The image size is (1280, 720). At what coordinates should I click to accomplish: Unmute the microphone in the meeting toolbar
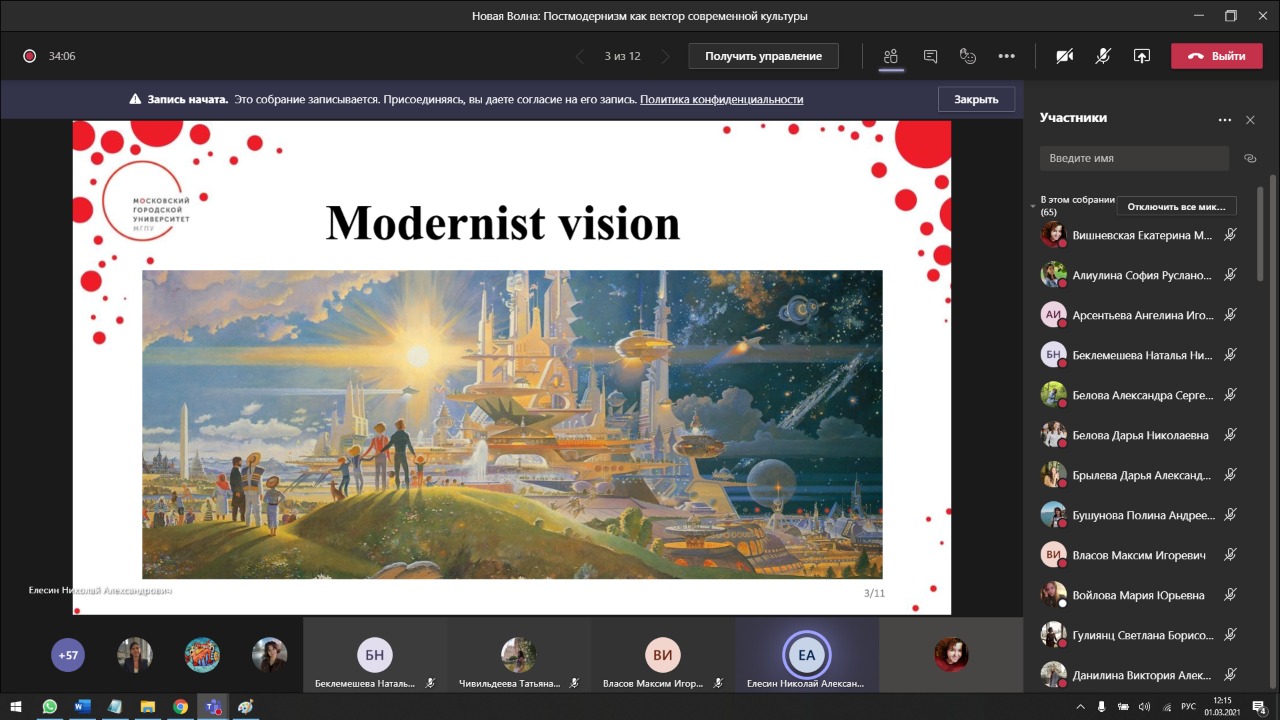click(x=1103, y=56)
